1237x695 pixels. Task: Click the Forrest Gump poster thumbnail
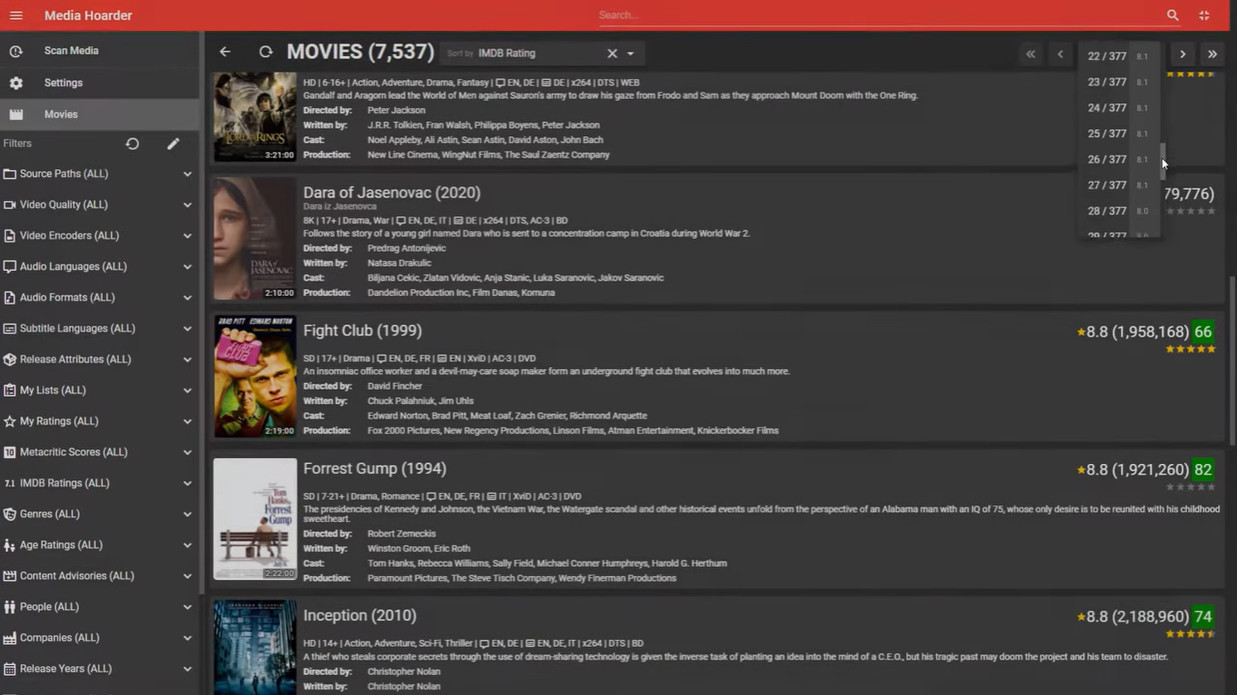255,519
